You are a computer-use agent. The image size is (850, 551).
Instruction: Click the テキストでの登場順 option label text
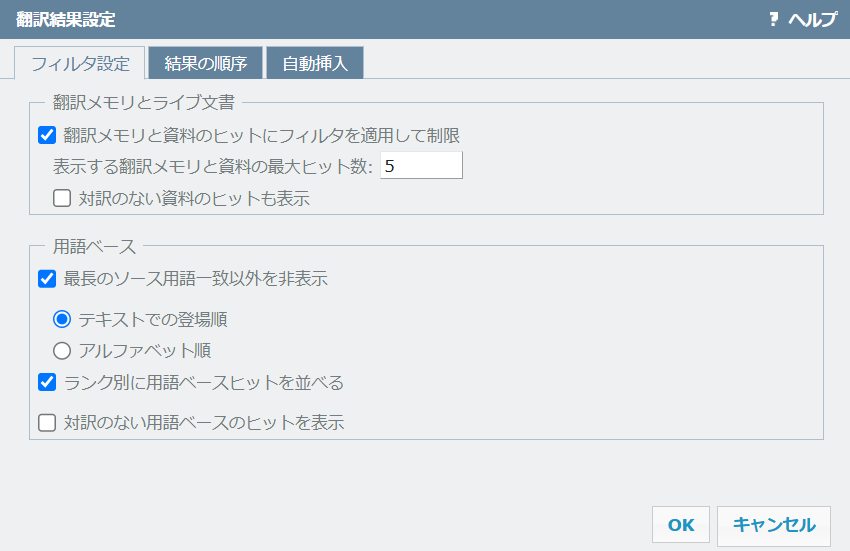160,320
